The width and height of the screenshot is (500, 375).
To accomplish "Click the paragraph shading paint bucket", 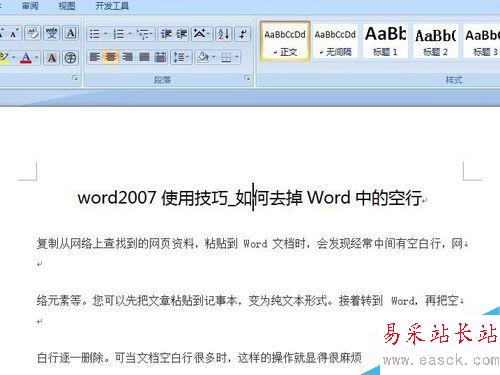I will [x=202, y=57].
